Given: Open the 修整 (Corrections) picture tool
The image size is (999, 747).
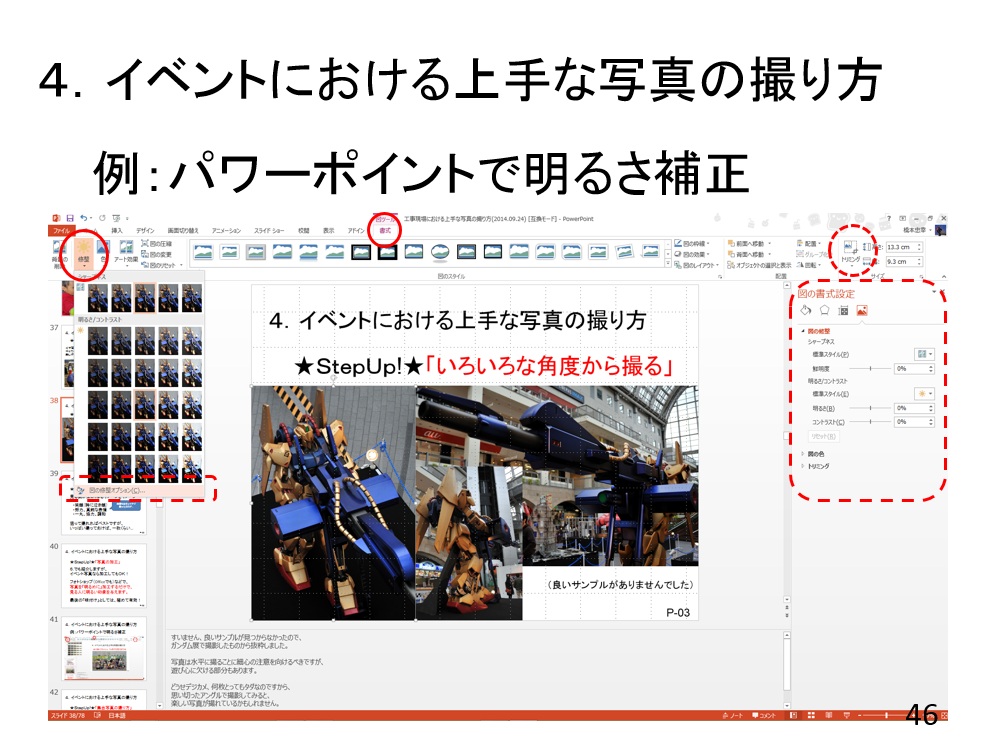Looking at the screenshot, I should point(83,251).
